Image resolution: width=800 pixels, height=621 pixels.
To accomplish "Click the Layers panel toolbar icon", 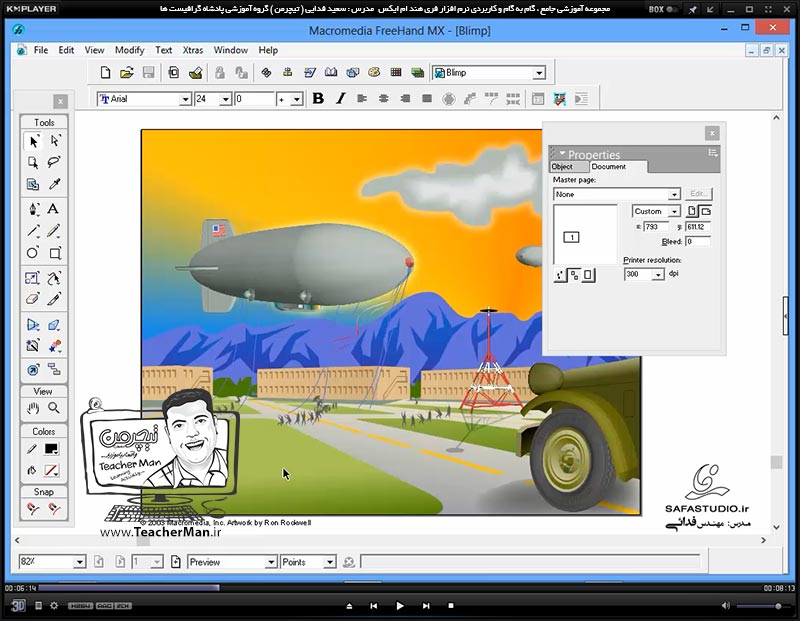I will point(417,72).
